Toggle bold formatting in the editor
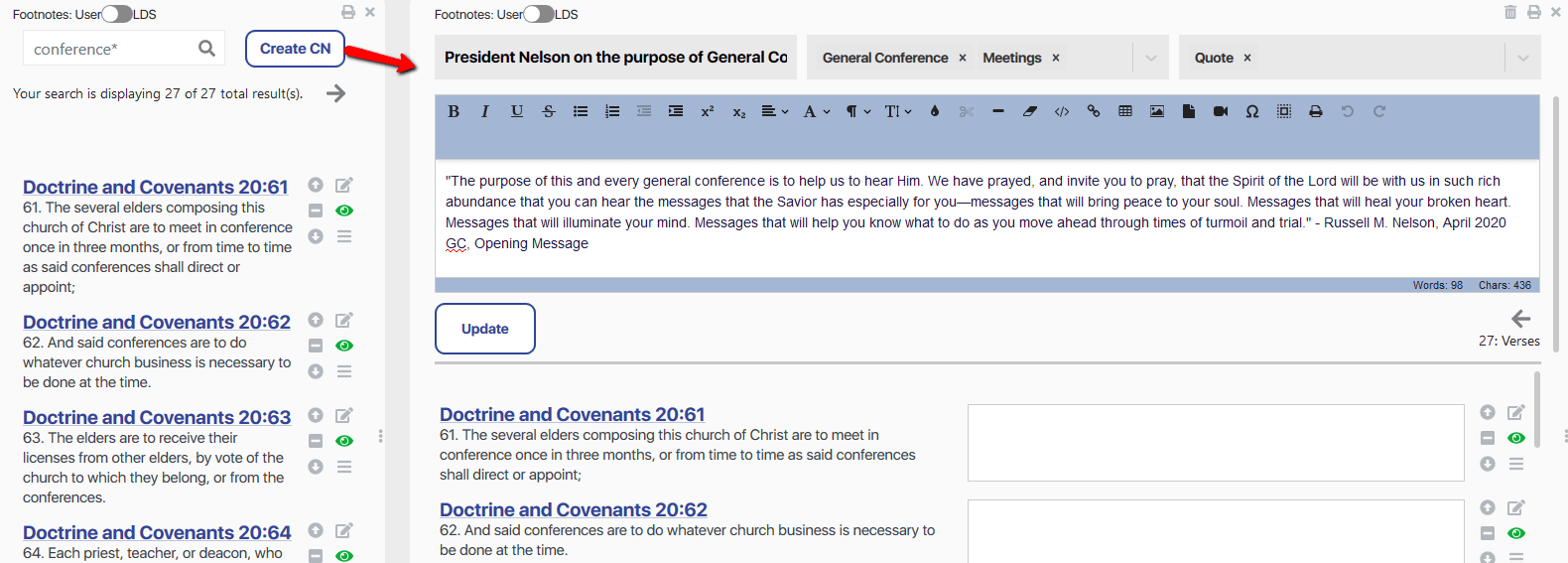 (x=454, y=111)
